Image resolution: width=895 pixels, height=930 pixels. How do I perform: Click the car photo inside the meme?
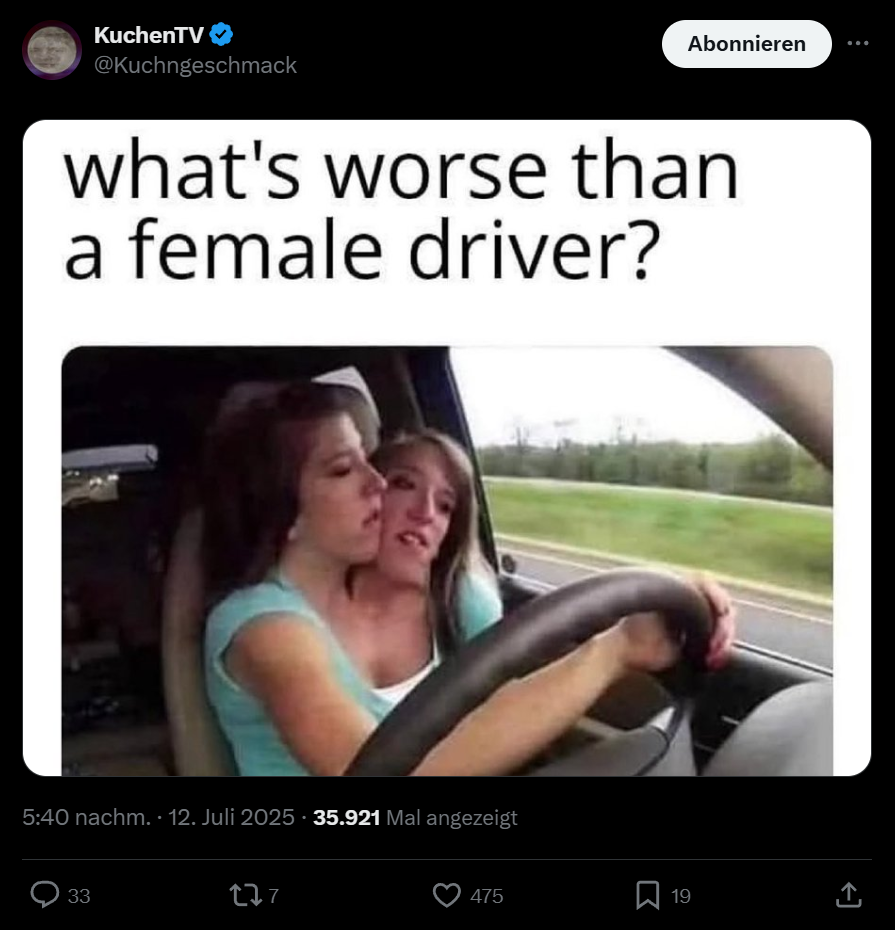point(447,560)
